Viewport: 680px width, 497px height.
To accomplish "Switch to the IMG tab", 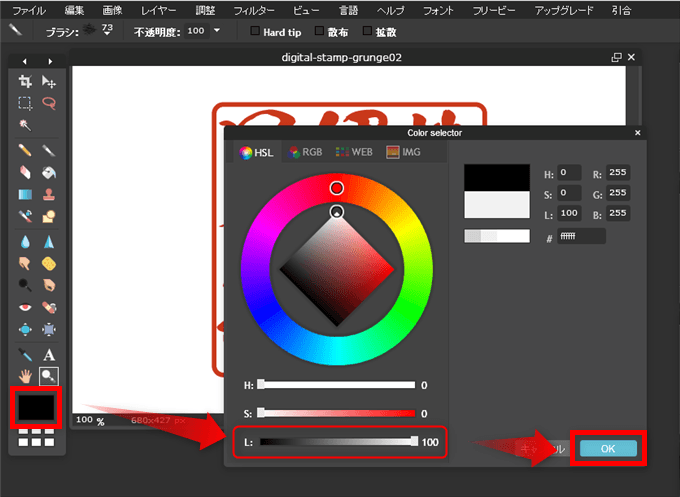I will (403, 152).
